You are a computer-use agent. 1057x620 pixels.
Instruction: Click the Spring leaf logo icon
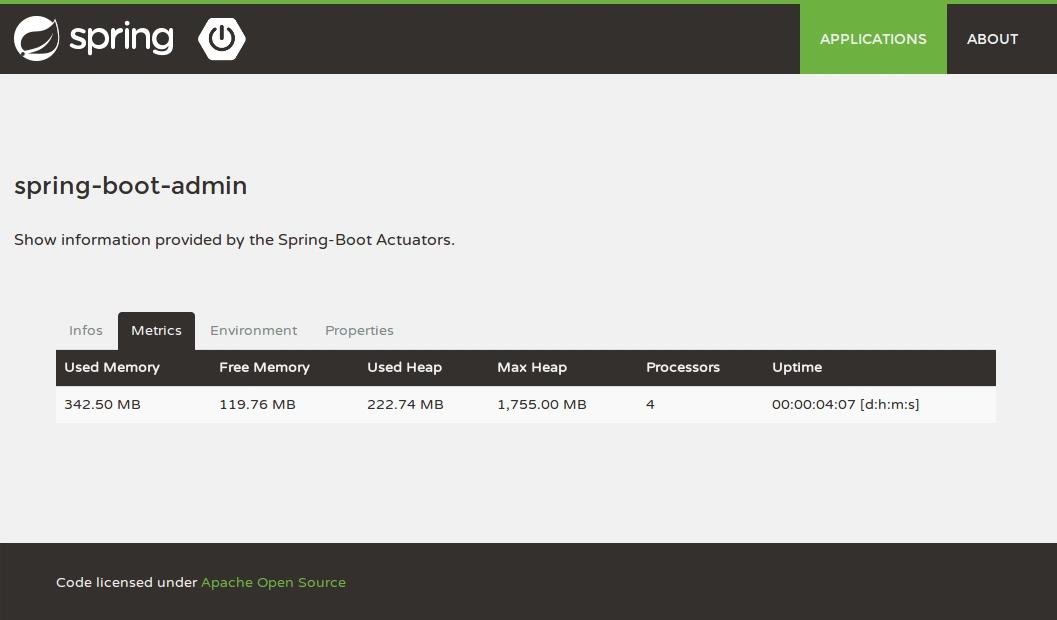[x=37, y=39]
